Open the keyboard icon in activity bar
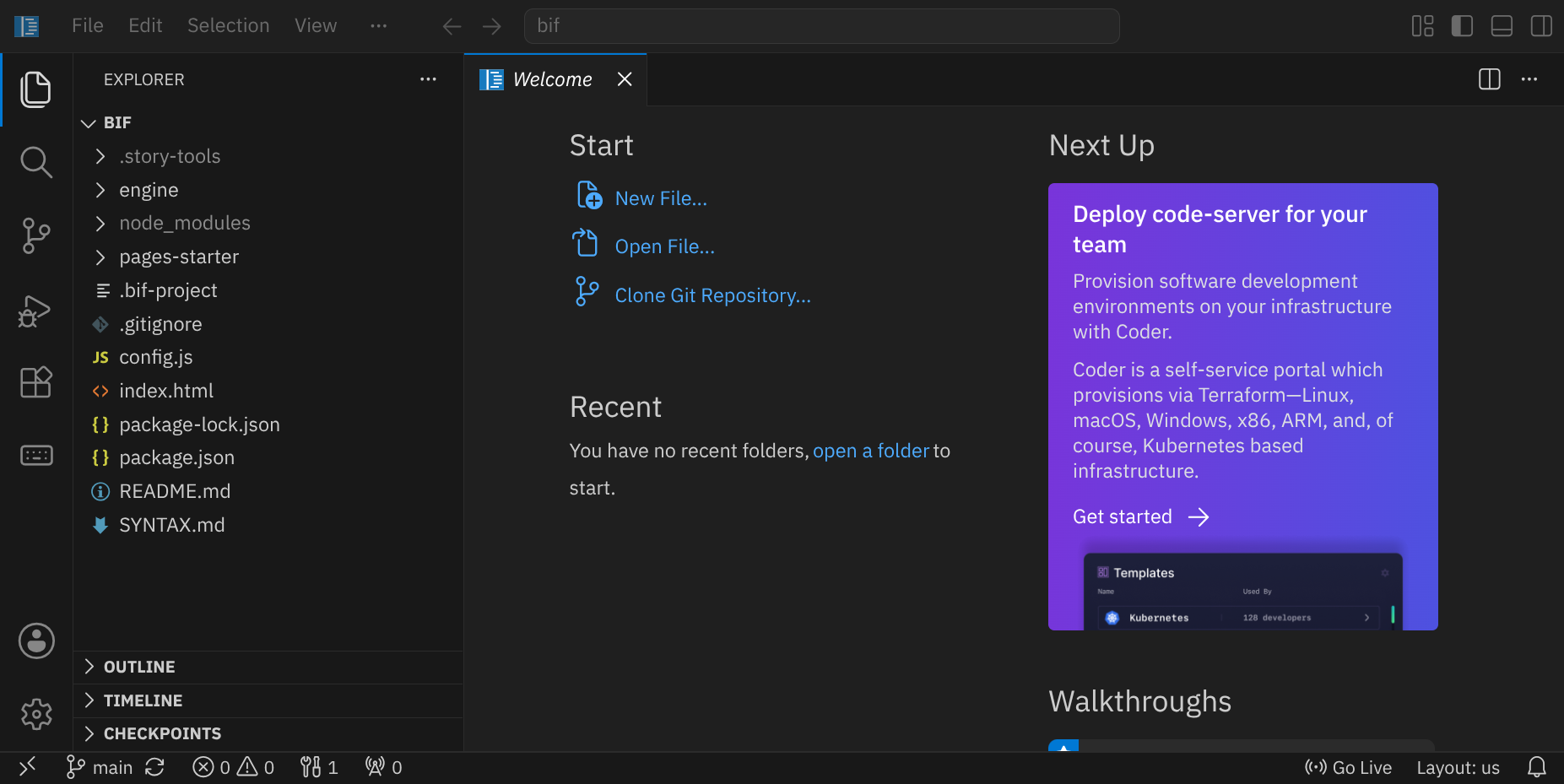 click(x=36, y=456)
